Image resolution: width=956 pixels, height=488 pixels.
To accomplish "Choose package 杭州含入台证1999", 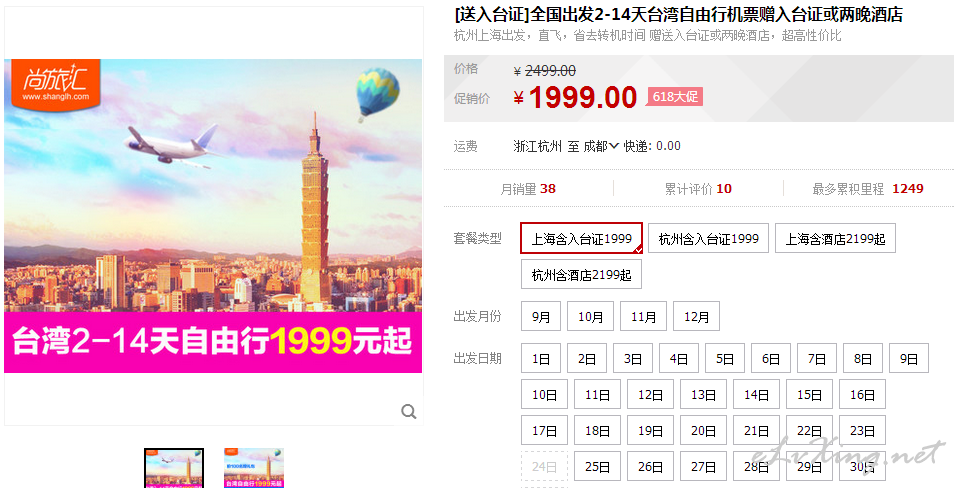I will [x=708, y=239].
